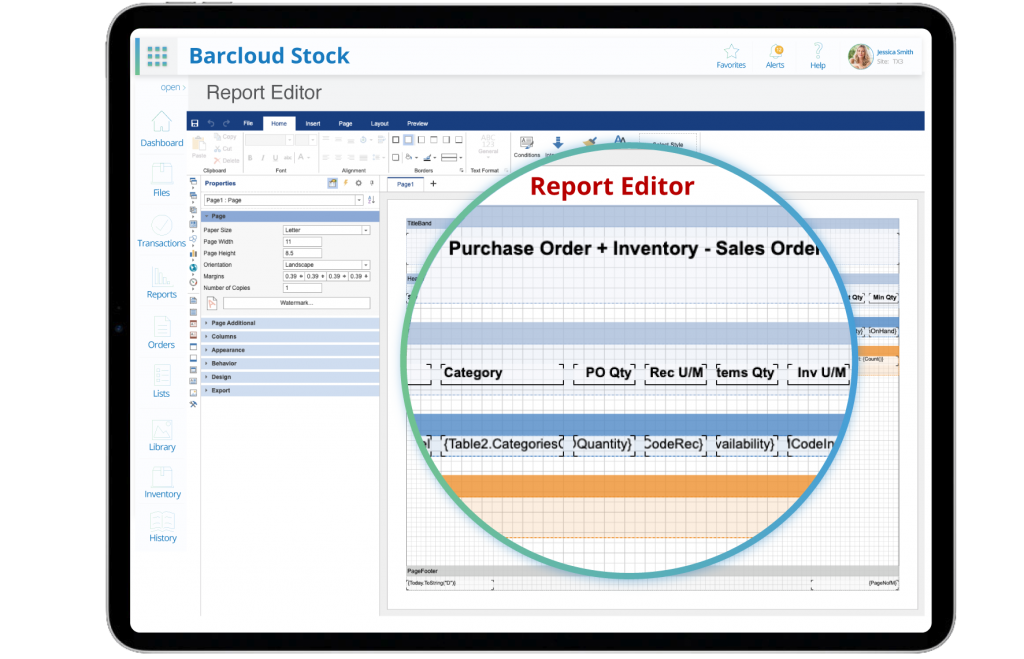Edit the Page Width field
Viewport: 1024px width, 659px height.
pos(302,242)
